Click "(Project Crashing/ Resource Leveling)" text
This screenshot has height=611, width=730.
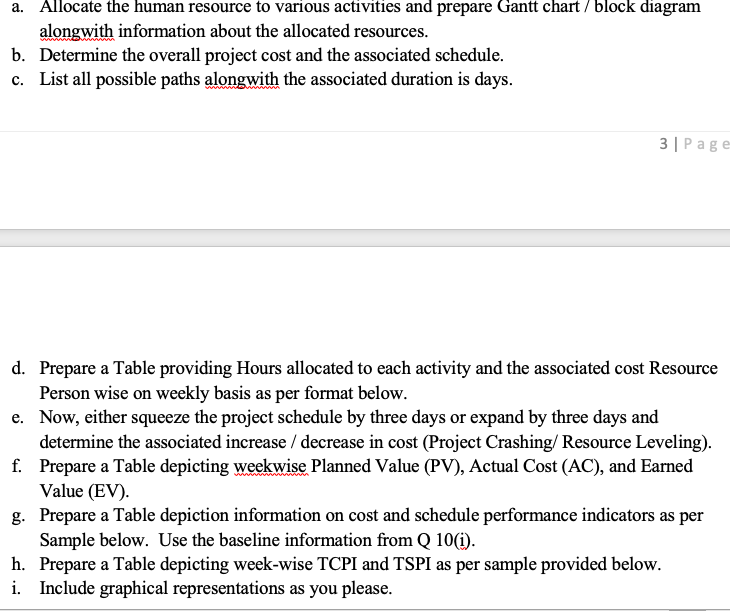click(567, 442)
